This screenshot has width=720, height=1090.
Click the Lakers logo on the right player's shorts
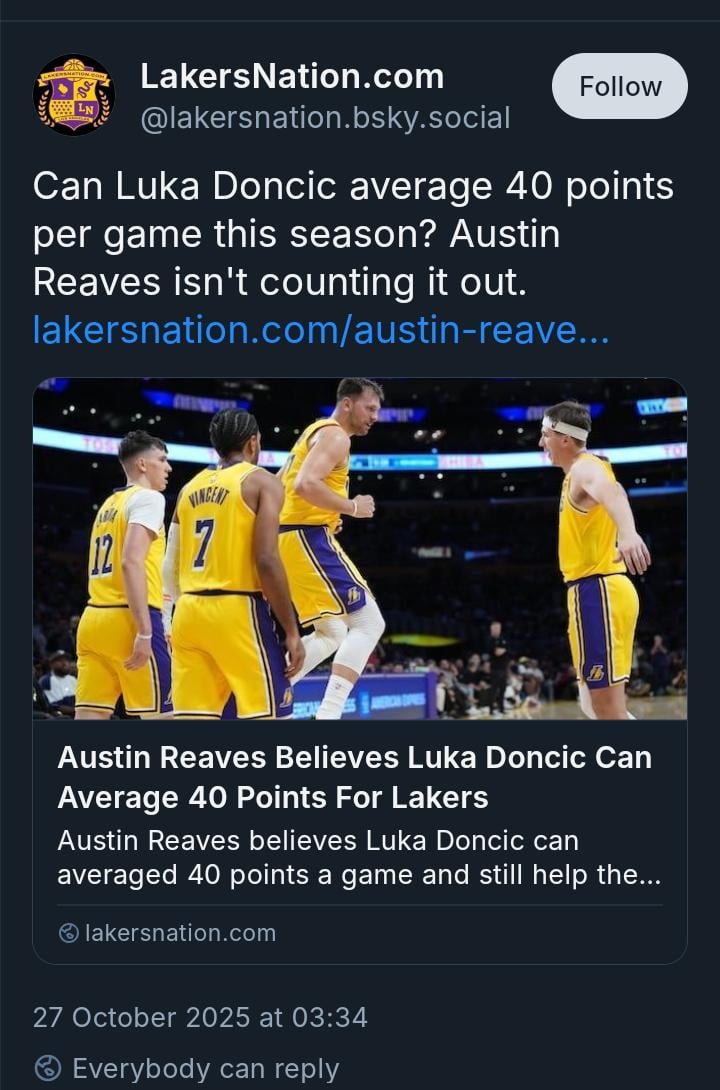(x=595, y=673)
